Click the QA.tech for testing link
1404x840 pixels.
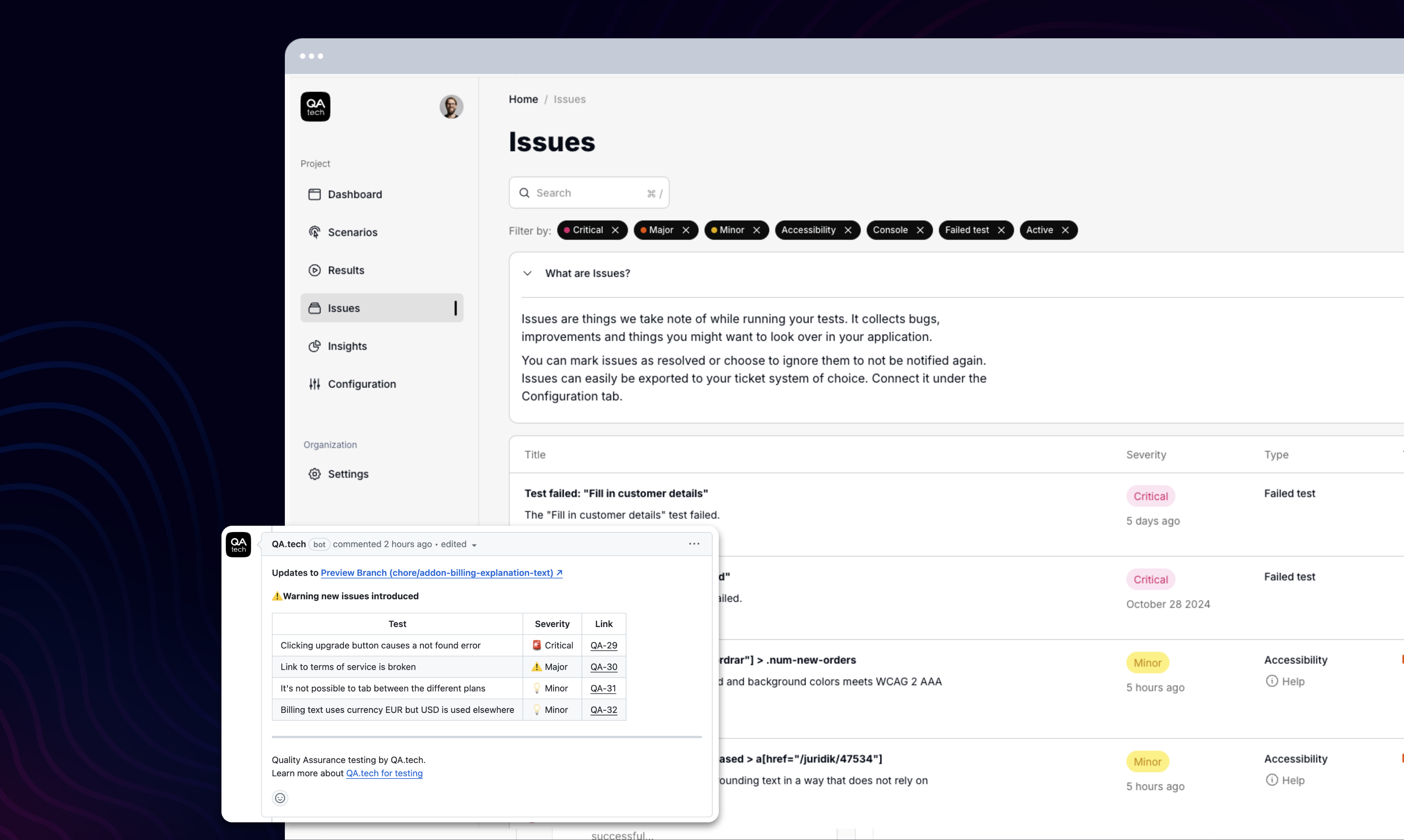coord(384,773)
